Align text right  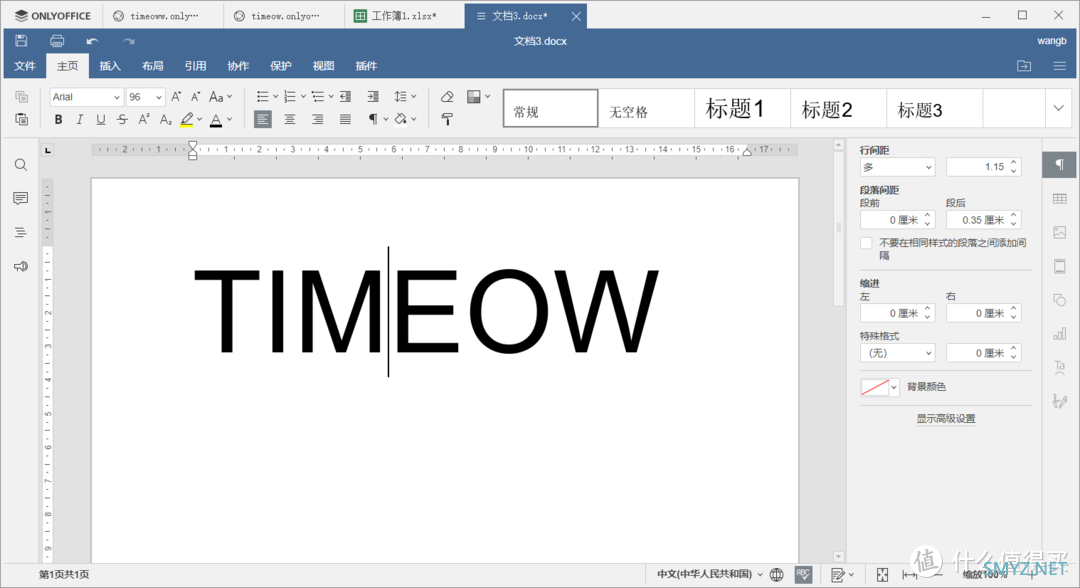(x=318, y=119)
